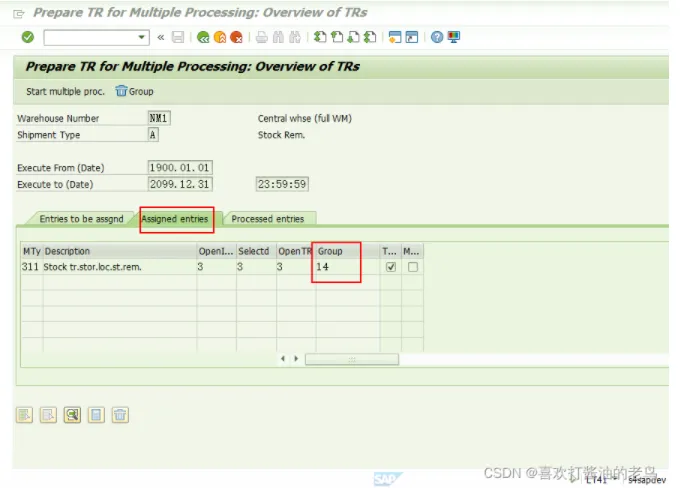Click Execute From date field 1900.01.01

click(180, 167)
